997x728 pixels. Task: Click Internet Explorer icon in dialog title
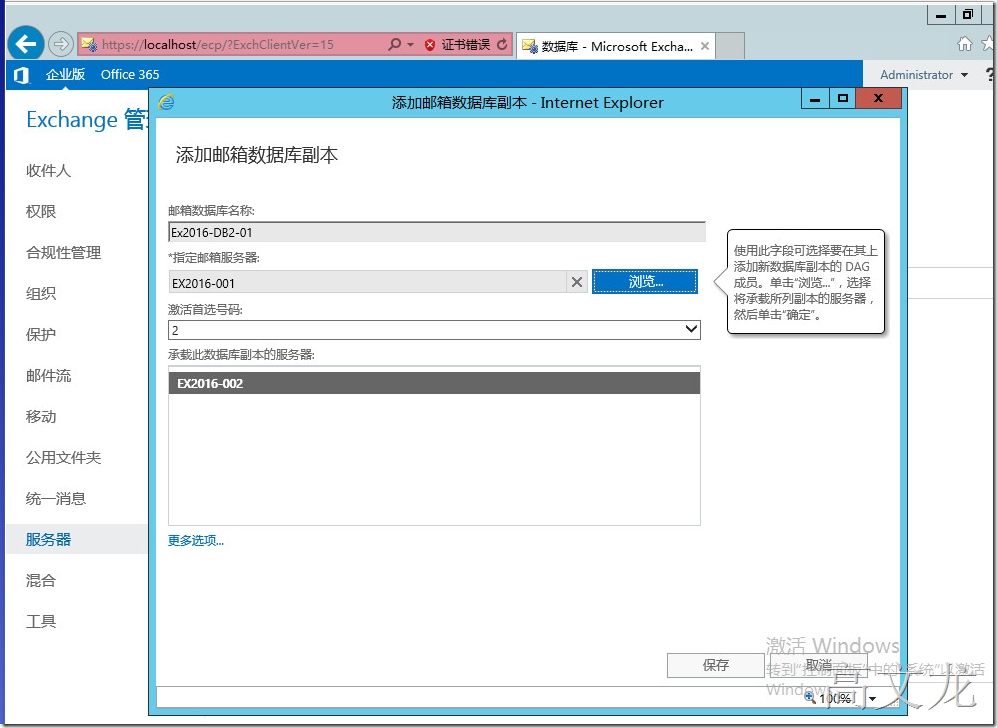pyautogui.click(x=167, y=102)
